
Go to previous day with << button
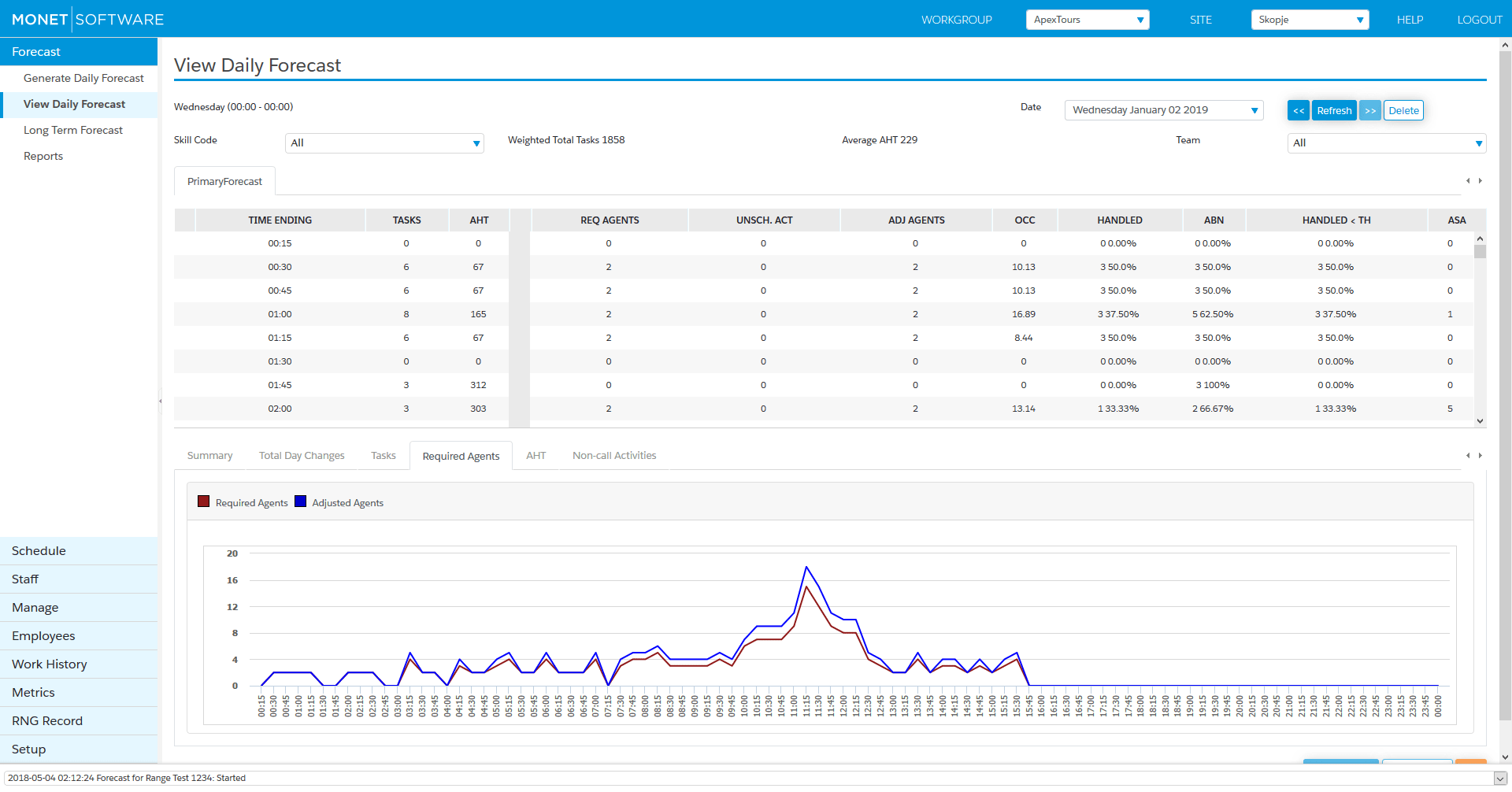(x=1299, y=111)
